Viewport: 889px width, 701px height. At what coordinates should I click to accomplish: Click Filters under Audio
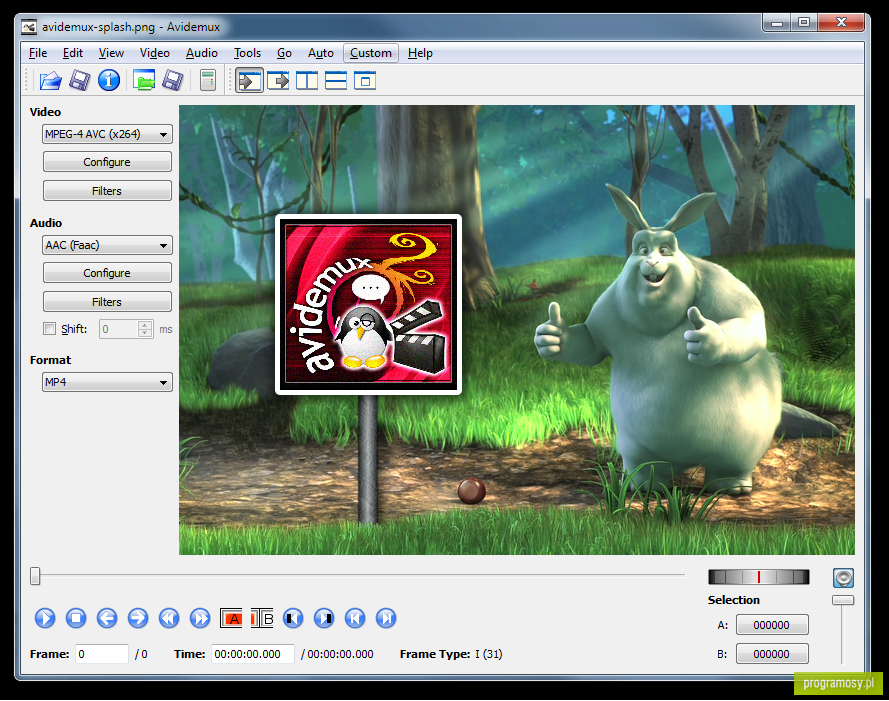pyautogui.click(x=107, y=302)
